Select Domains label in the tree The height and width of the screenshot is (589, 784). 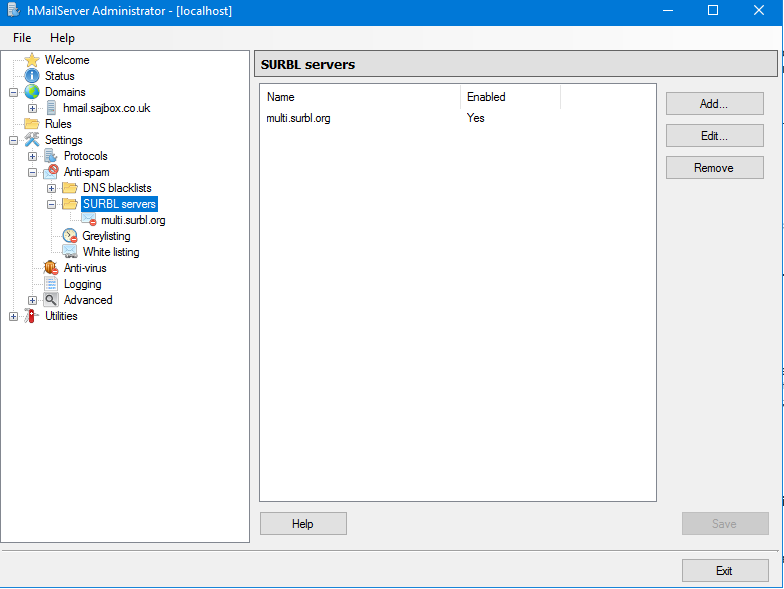(65, 92)
